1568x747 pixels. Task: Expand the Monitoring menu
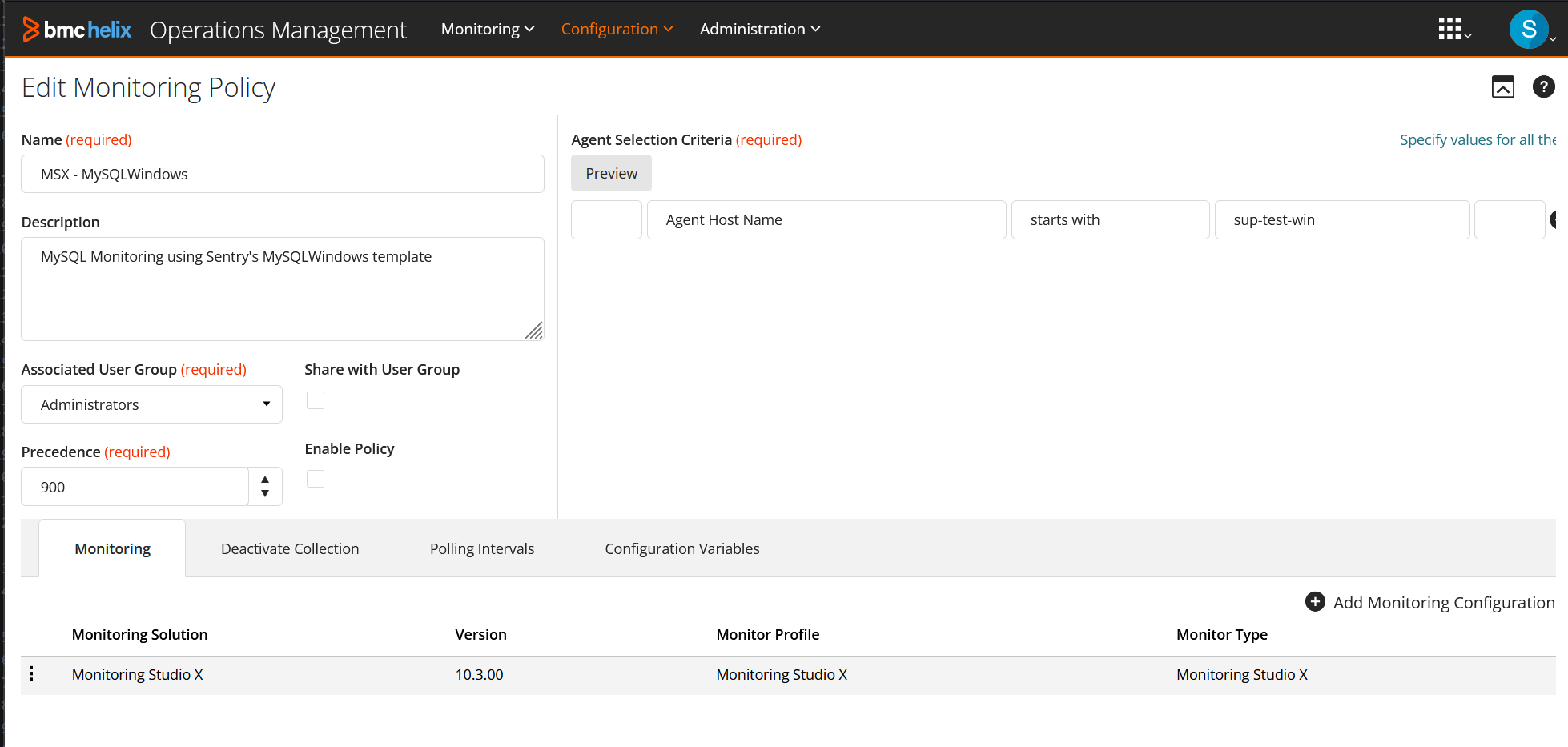coord(487,29)
